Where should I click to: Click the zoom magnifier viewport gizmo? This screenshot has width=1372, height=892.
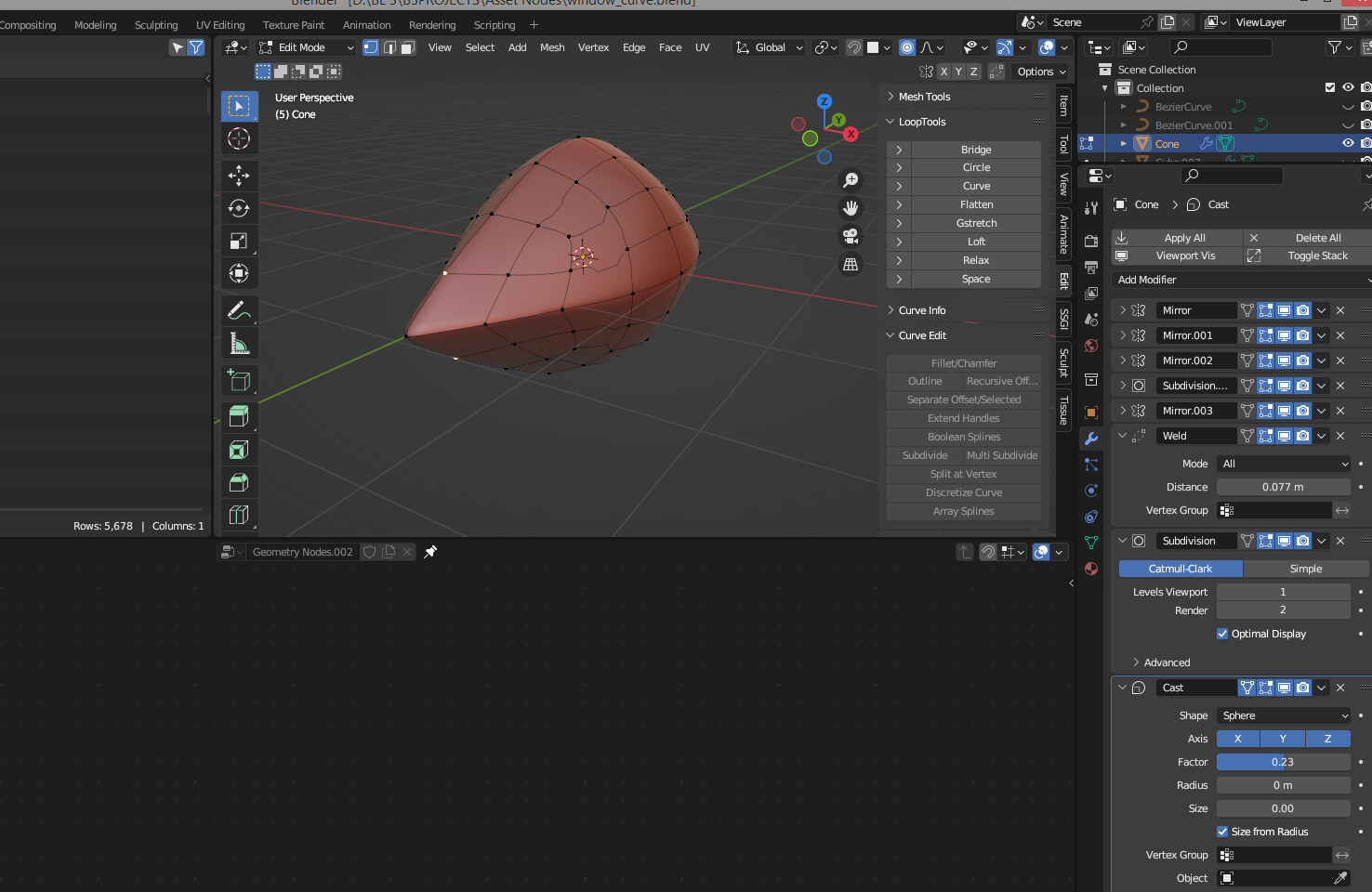[x=851, y=180]
